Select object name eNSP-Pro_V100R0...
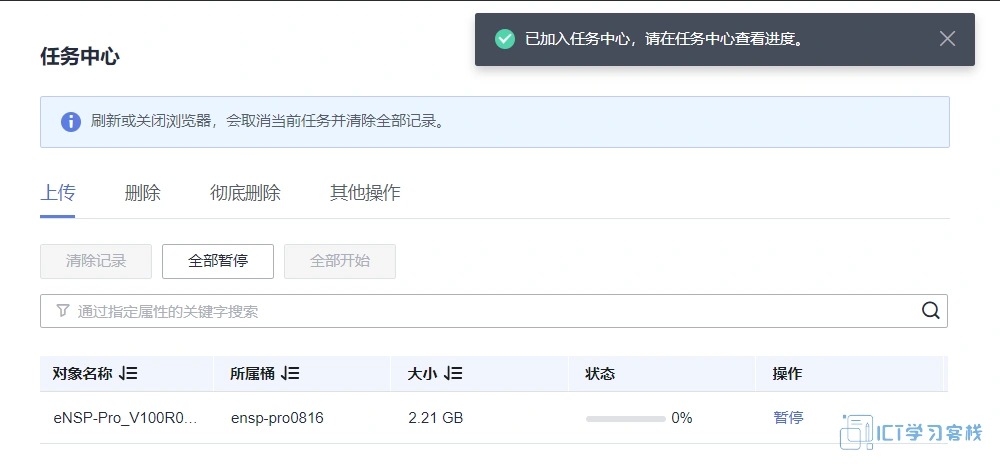 click(x=126, y=418)
